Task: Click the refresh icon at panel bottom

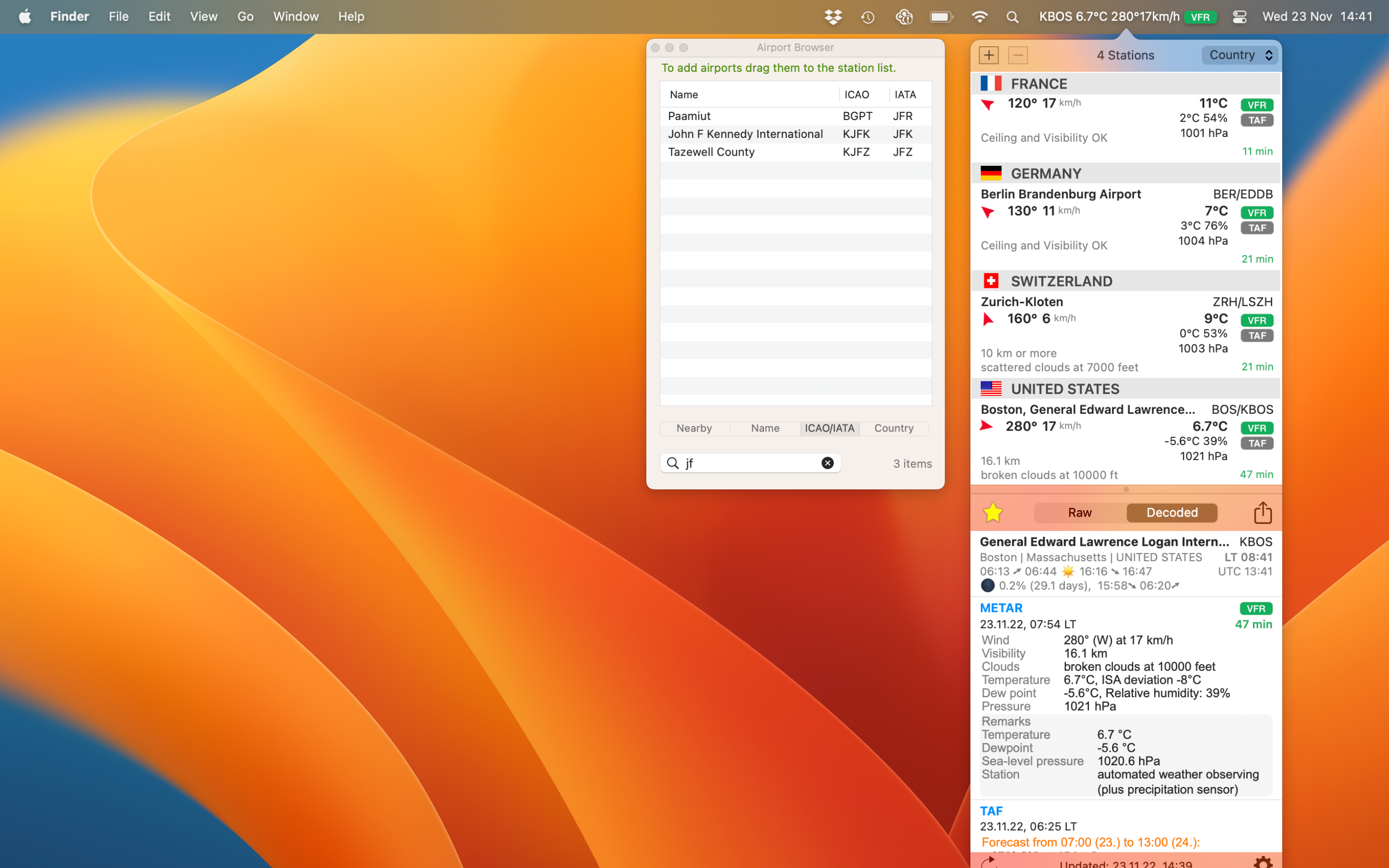Action: click(x=988, y=862)
